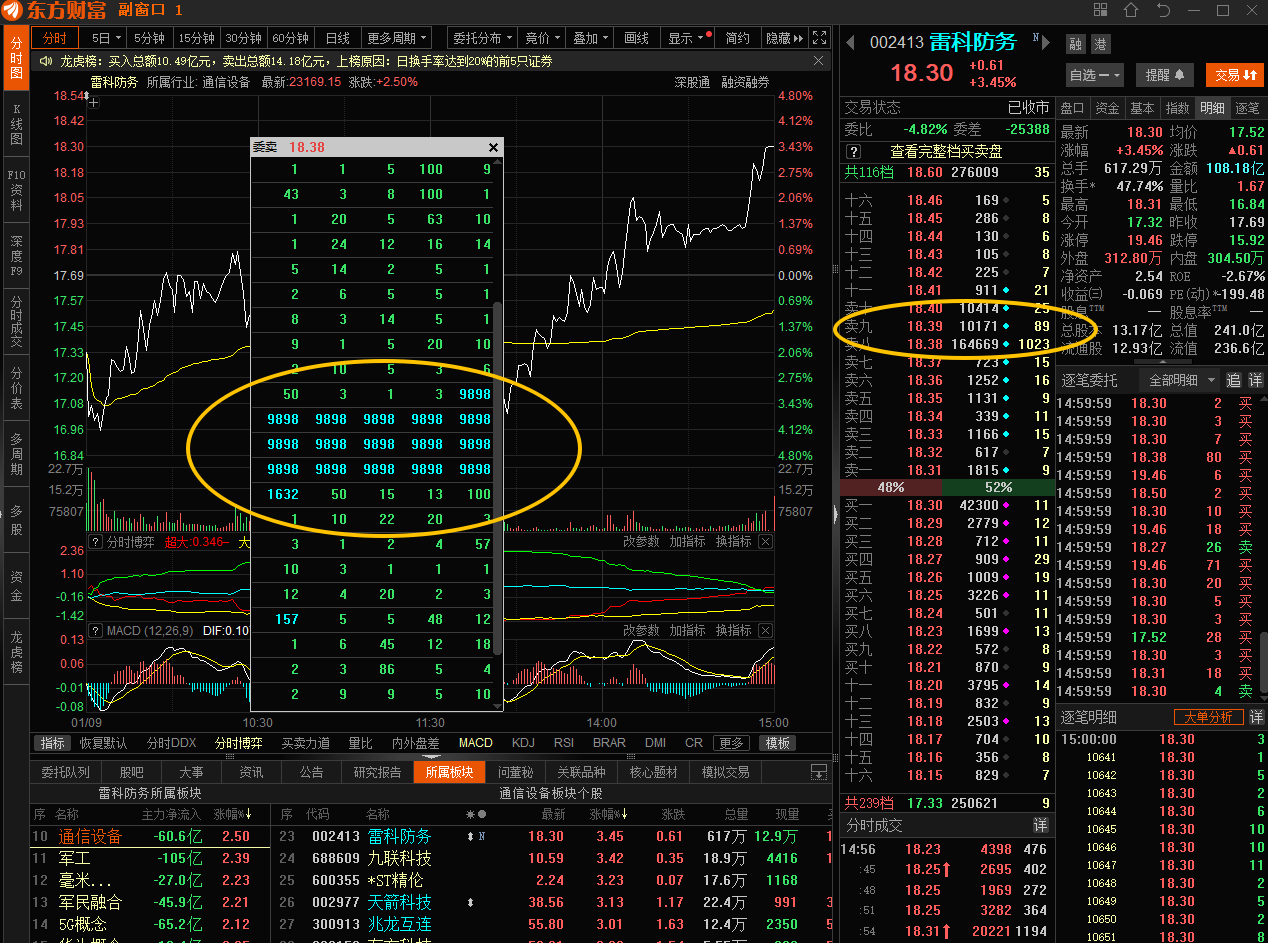Open the 全部明细 filter dropdown
The image size is (1268, 943).
1182,380
